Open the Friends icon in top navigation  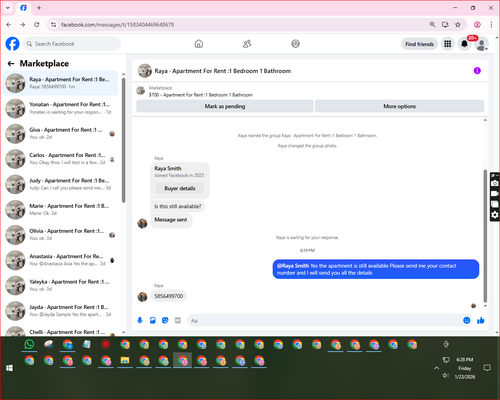point(247,44)
